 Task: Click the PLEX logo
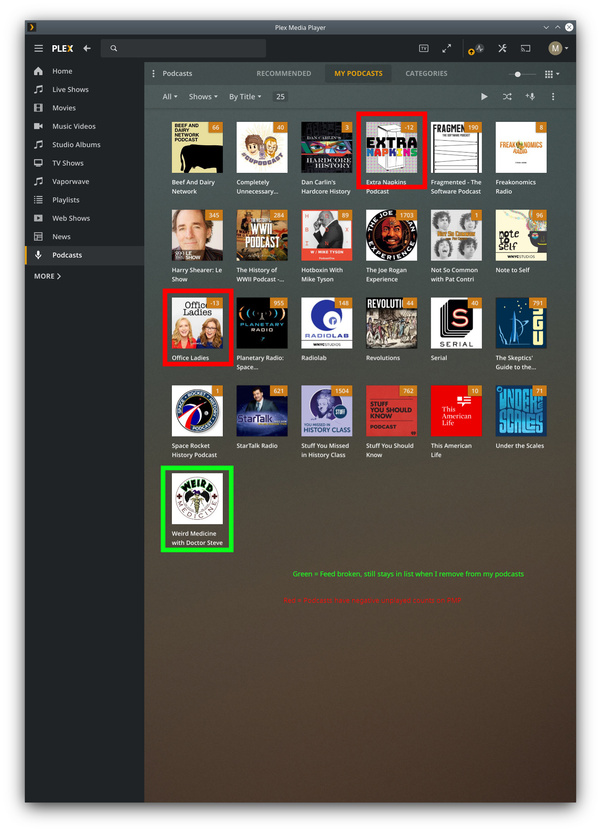[x=62, y=48]
